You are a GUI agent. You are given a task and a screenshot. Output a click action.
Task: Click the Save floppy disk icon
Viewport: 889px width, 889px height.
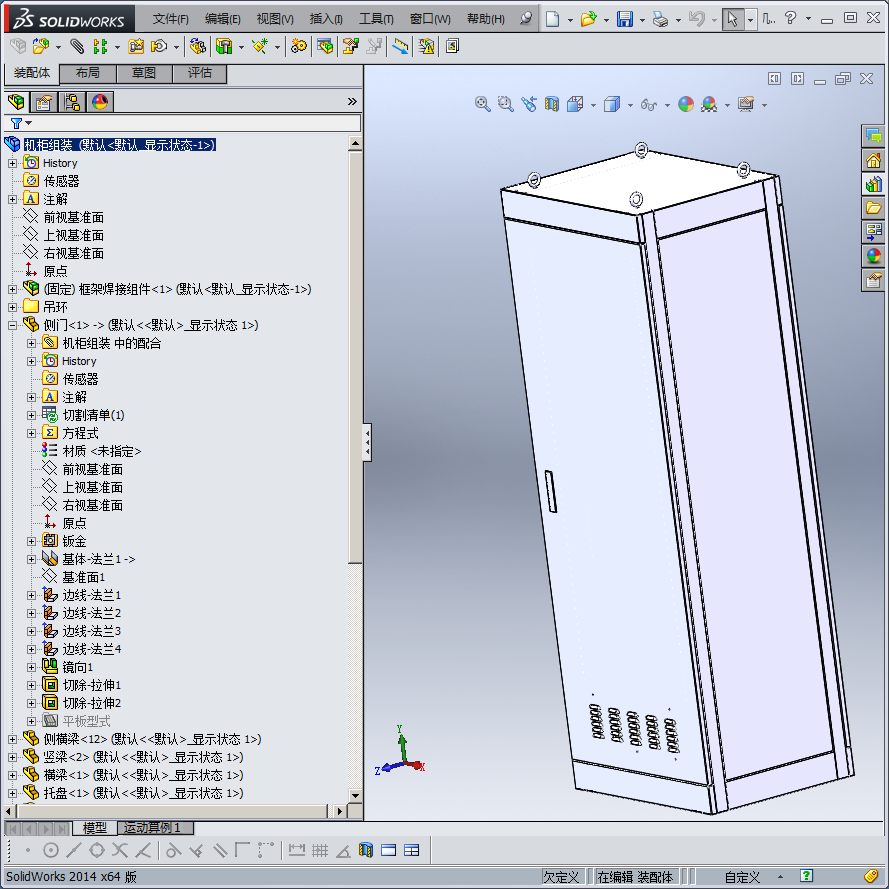[625, 19]
